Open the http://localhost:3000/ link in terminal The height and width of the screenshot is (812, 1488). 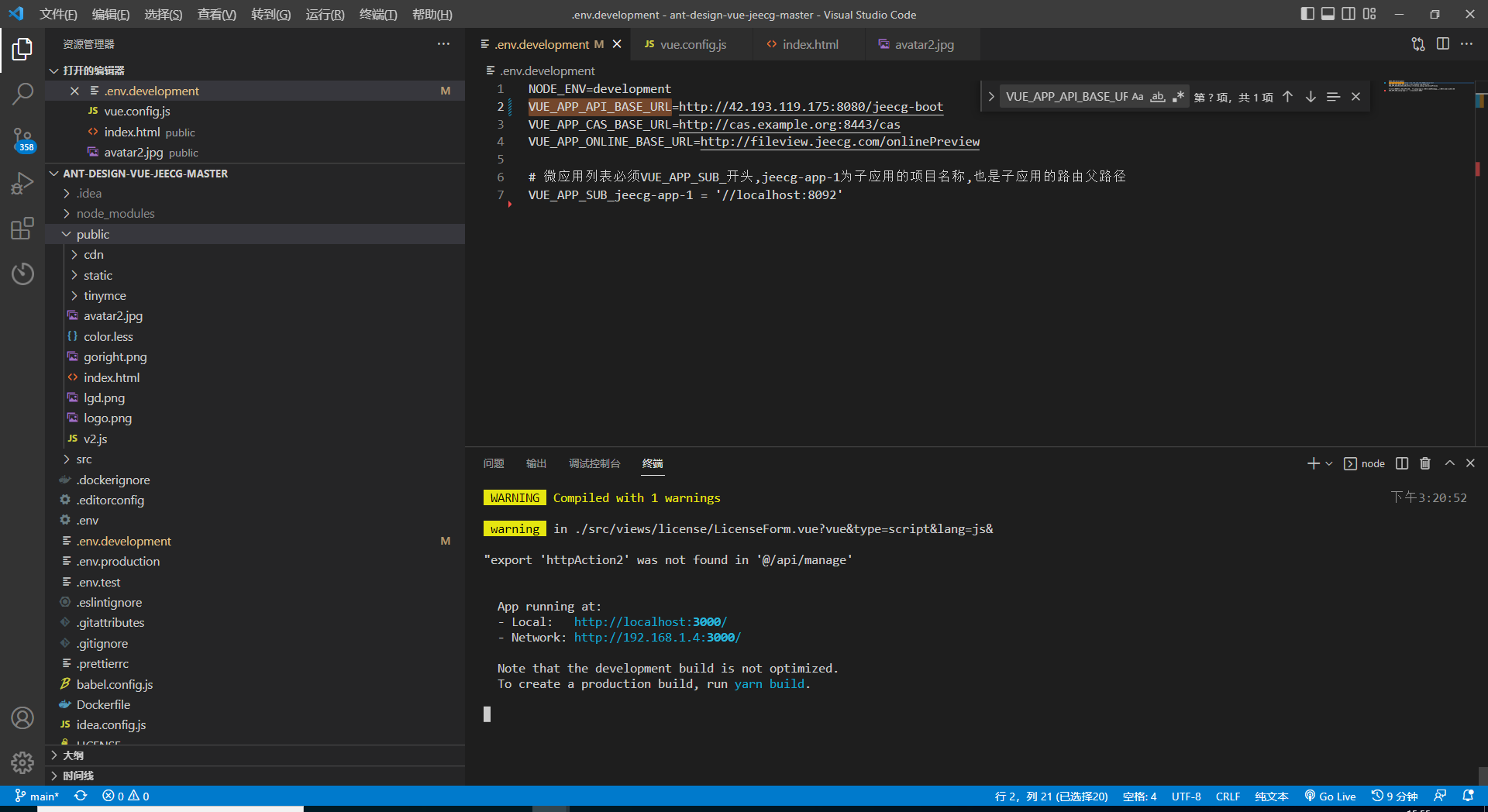pyautogui.click(x=650, y=622)
